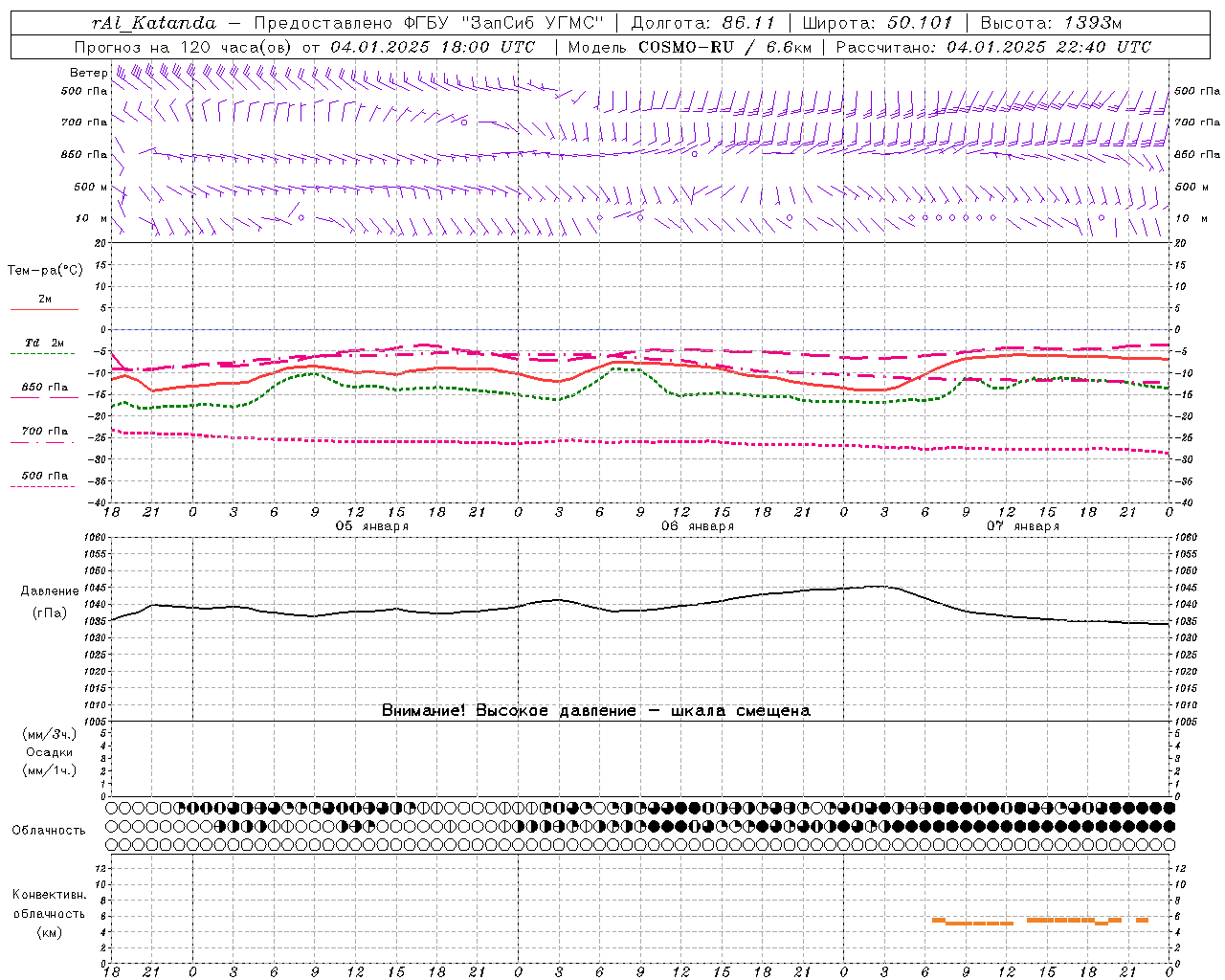Click the '700 гПа' temperature legend entry
The height and width of the screenshot is (980, 1225).
pyautogui.click(x=44, y=432)
